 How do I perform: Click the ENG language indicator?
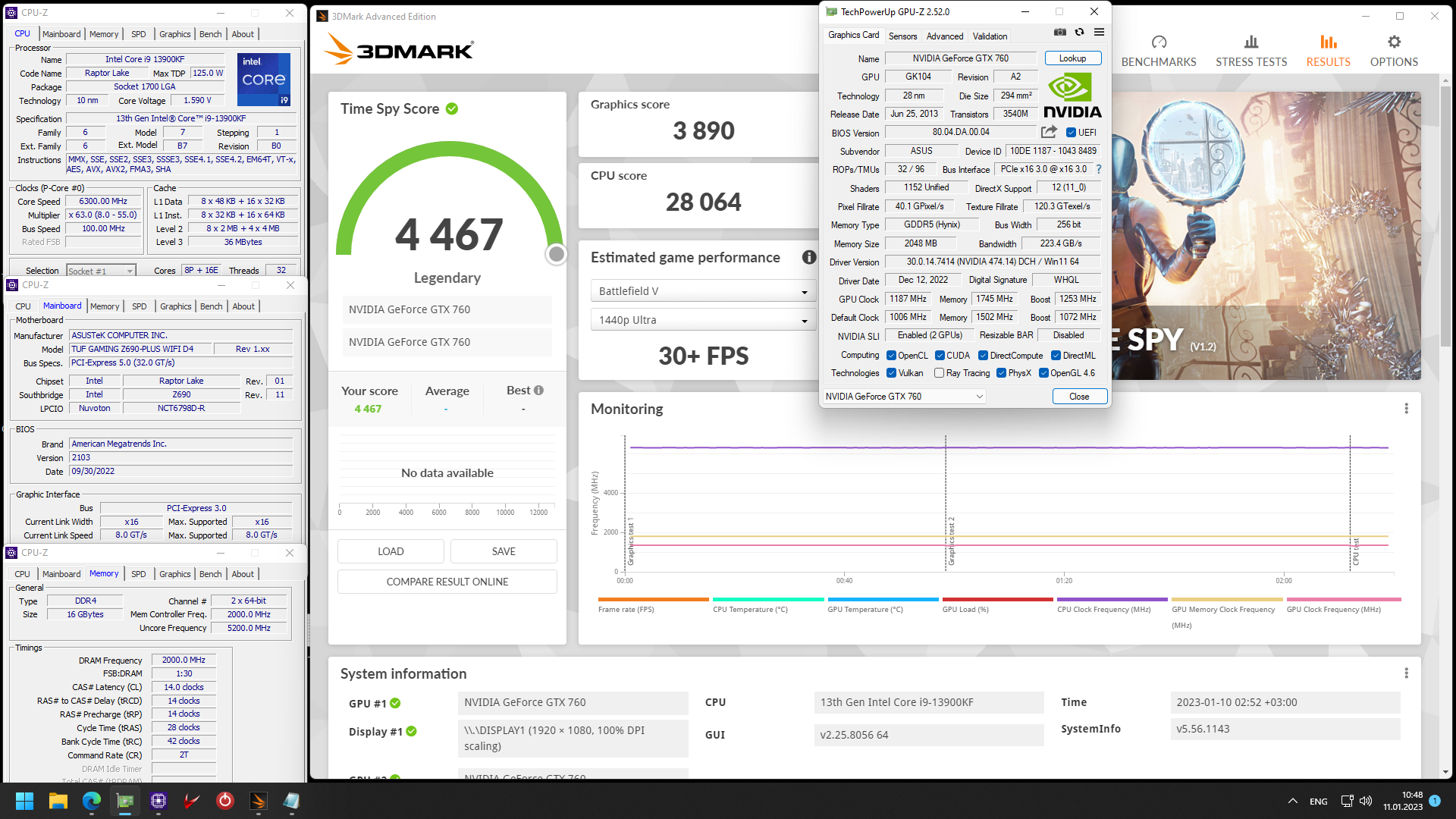point(1319,801)
